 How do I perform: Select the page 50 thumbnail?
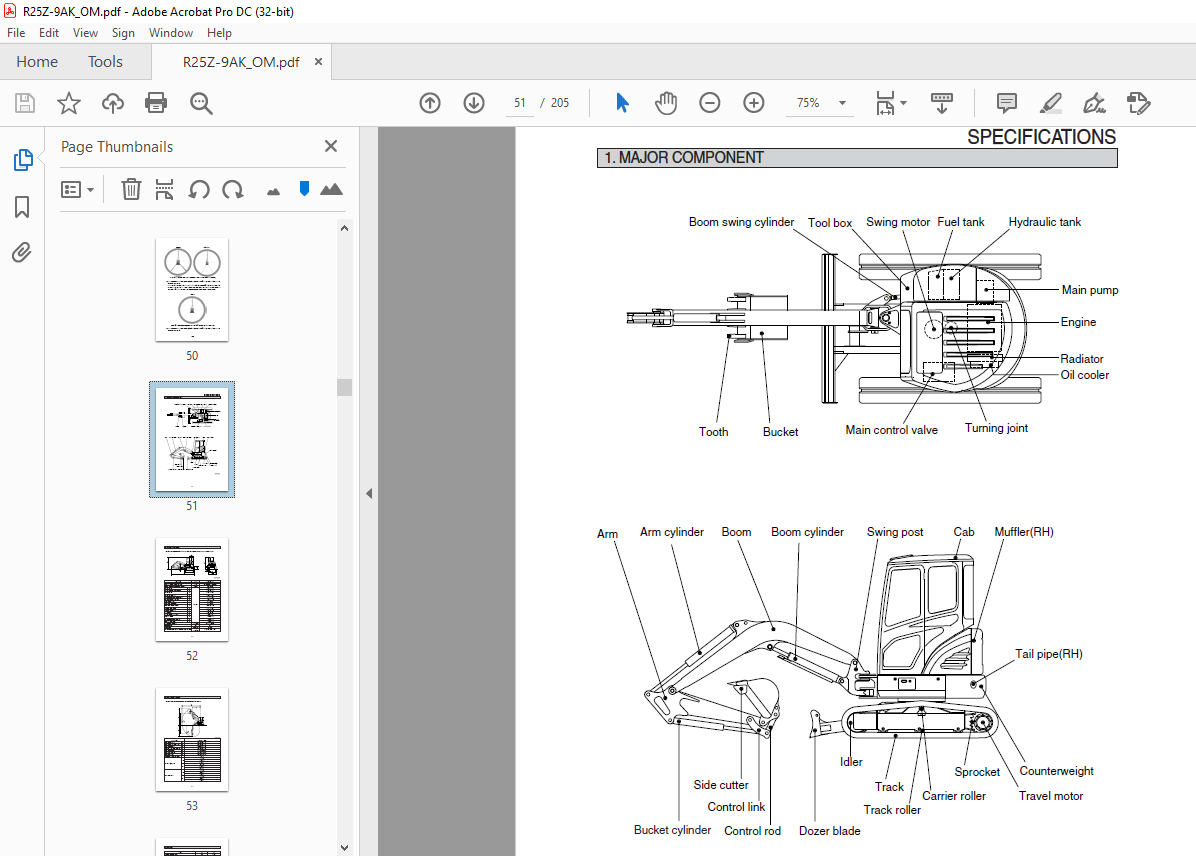click(192, 289)
